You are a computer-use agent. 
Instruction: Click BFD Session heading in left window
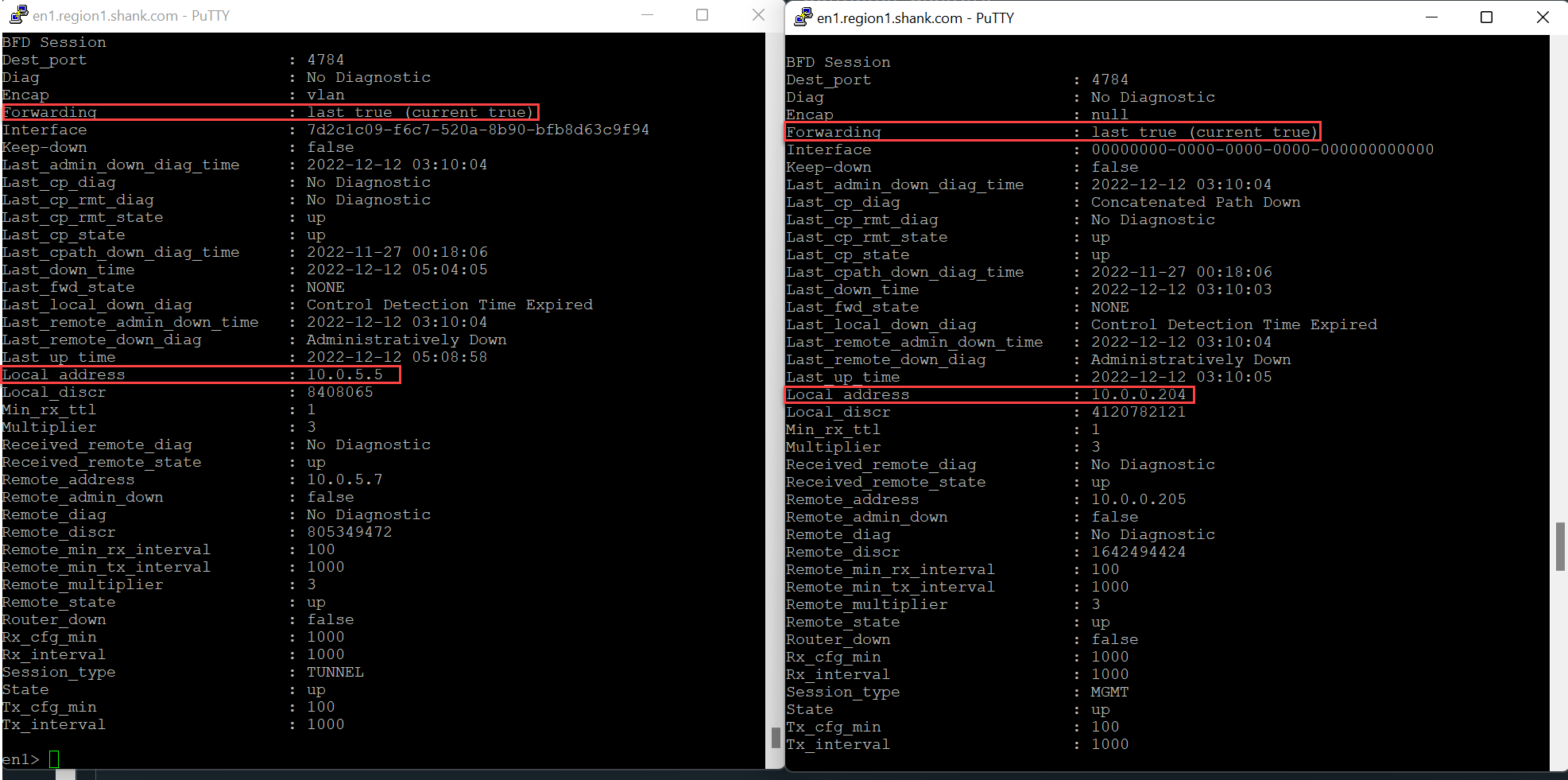(x=54, y=42)
